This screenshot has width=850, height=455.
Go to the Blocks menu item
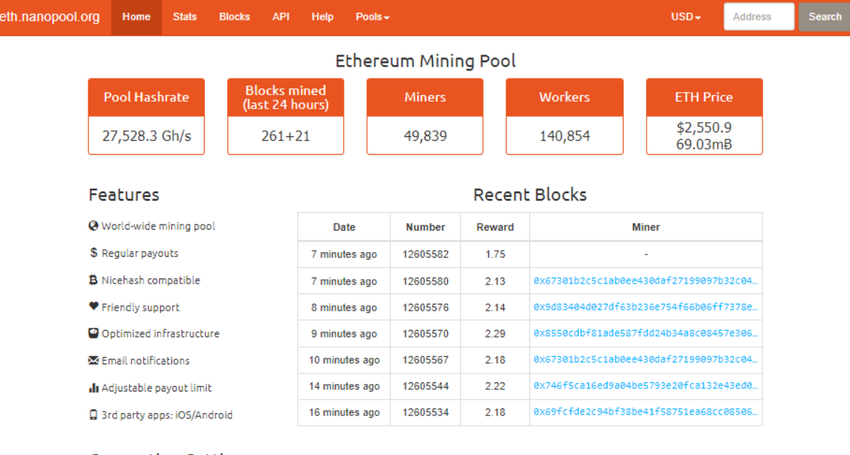tap(234, 17)
